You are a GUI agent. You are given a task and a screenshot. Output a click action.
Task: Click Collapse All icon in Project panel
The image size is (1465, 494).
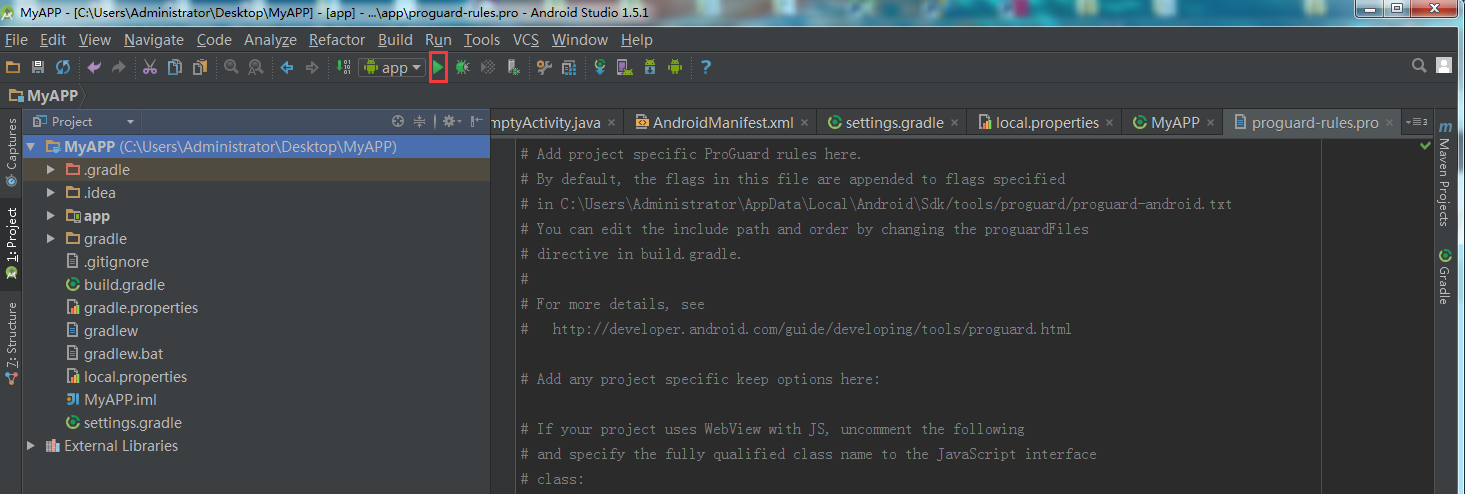tap(420, 121)
